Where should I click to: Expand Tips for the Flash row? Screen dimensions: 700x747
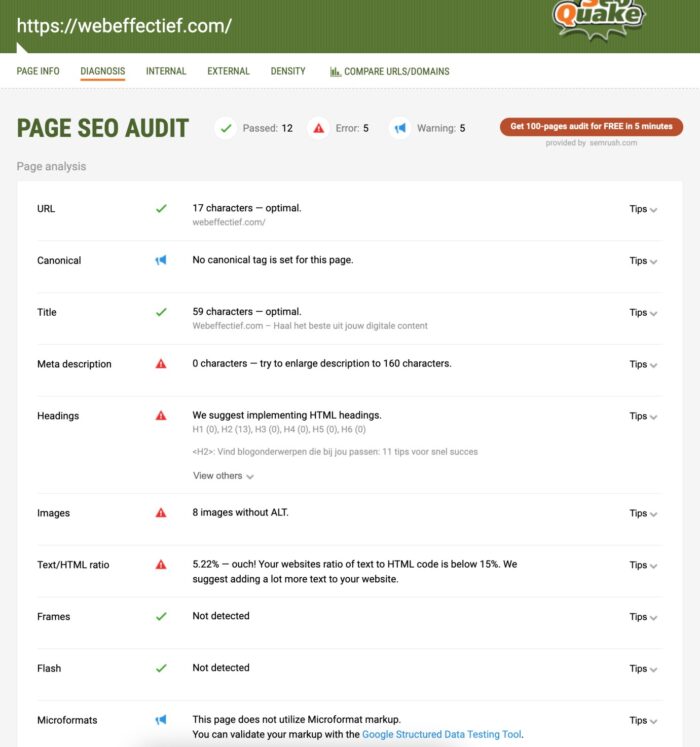[643, 669]
